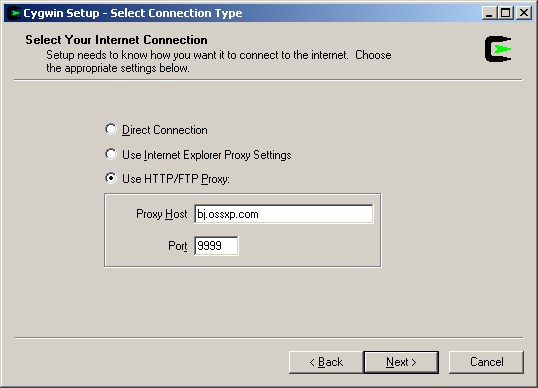Image resolution: width=538 pixels, height=388 pixels.
Task: Click the Proxy Host label
Action: coord(162,214)
